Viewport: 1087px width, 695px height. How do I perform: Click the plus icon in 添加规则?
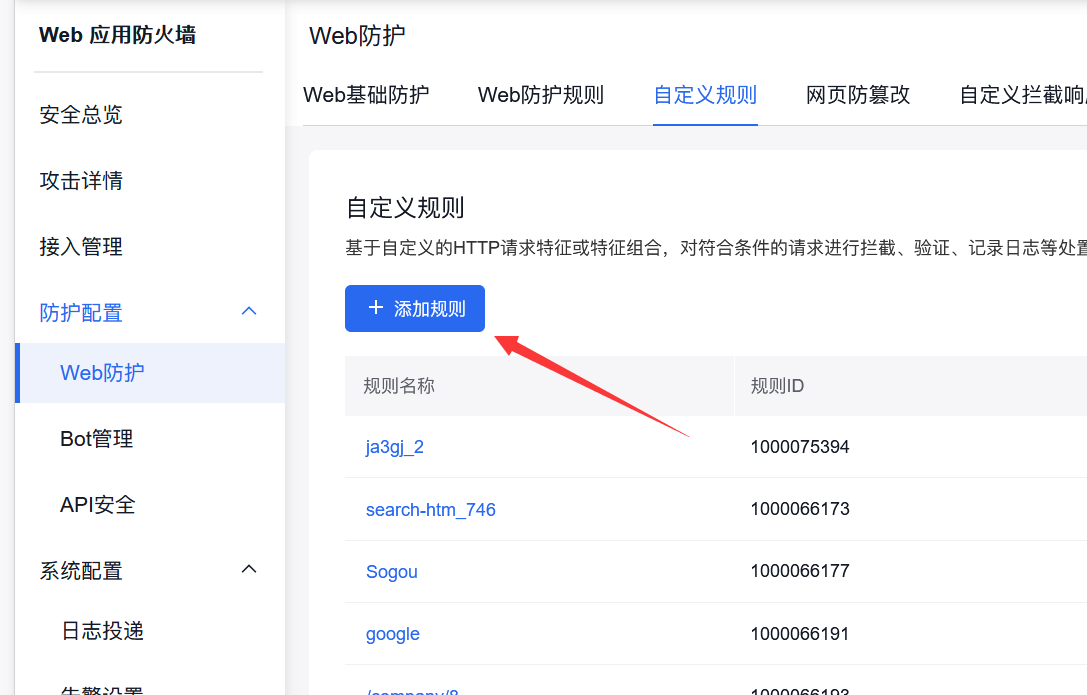pos(376,308)
